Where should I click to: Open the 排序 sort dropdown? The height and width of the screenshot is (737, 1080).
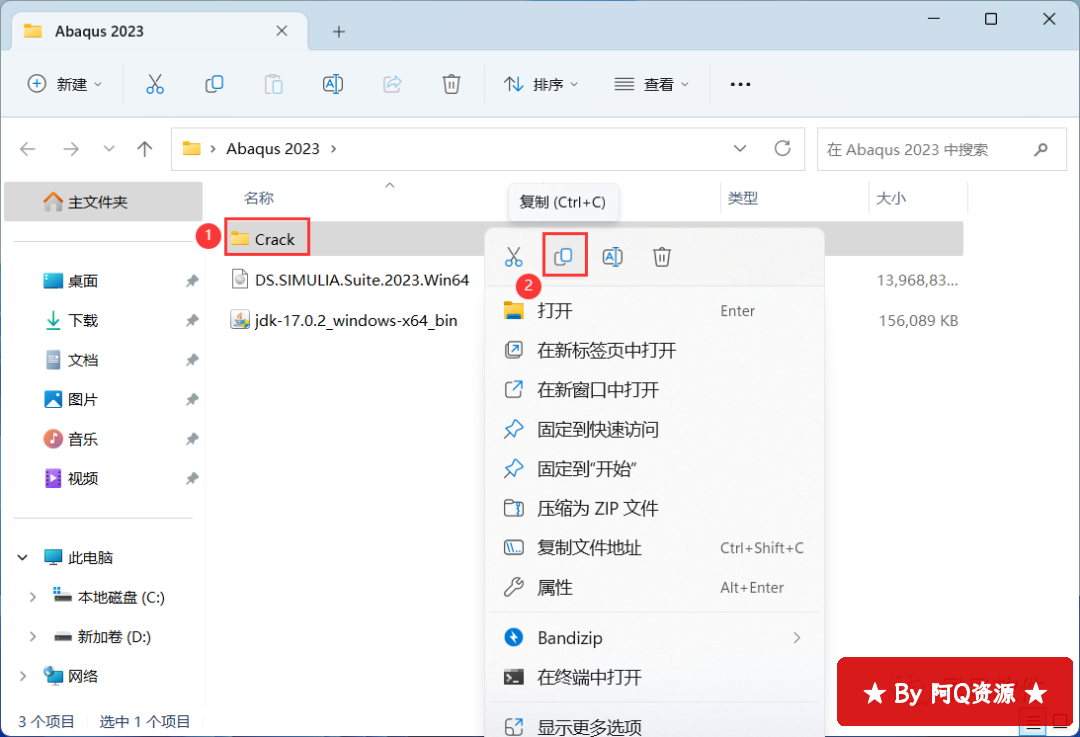tap(541, 85)
